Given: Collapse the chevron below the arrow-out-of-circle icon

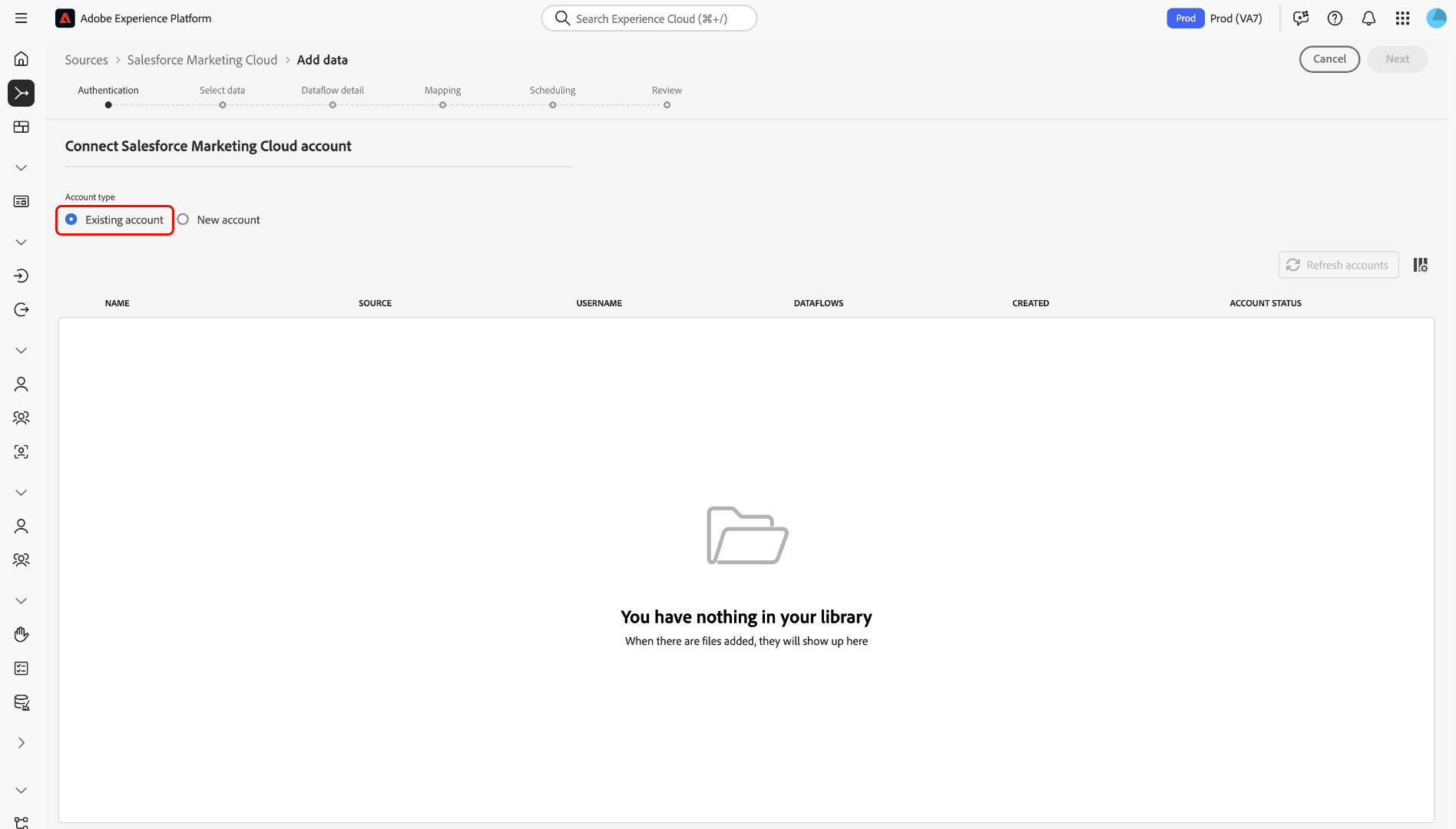Looking at the screenshot, I should pos(22,350).
